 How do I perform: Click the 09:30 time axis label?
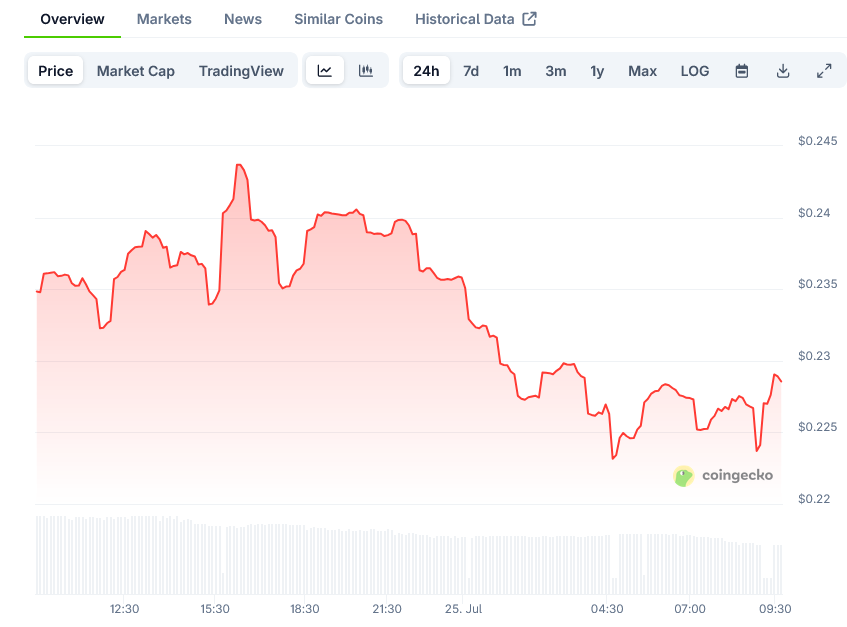tap(775, 609)
